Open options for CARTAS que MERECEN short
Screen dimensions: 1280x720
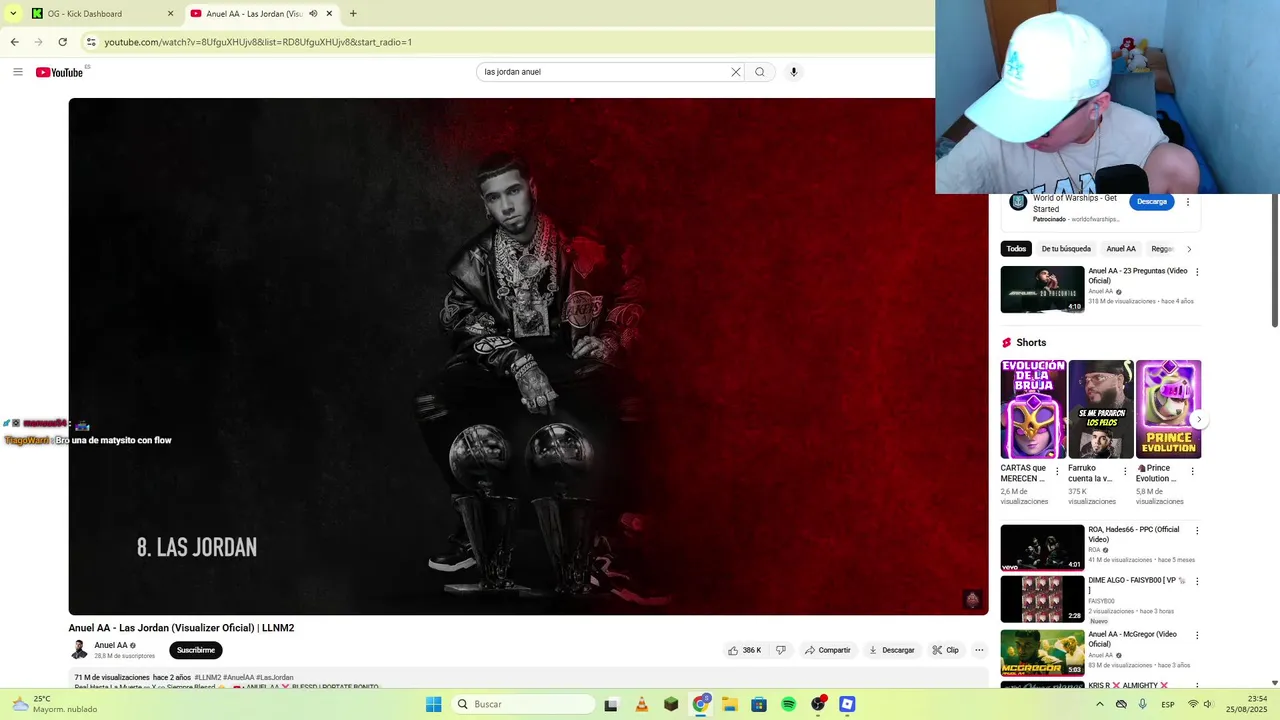1057,471
